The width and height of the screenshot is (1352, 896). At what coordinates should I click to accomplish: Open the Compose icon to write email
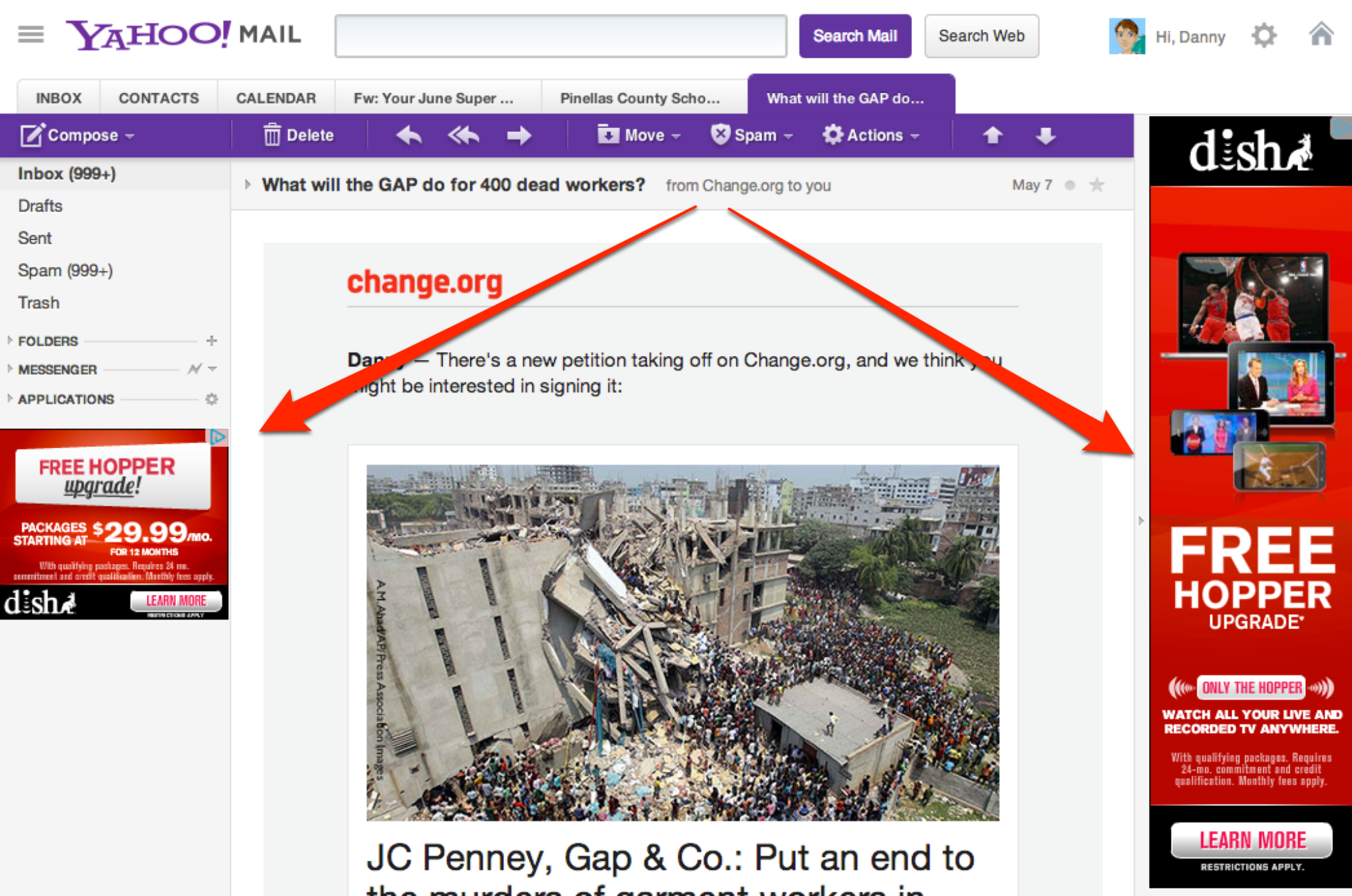pyautogui.click(x=31, y=135)
